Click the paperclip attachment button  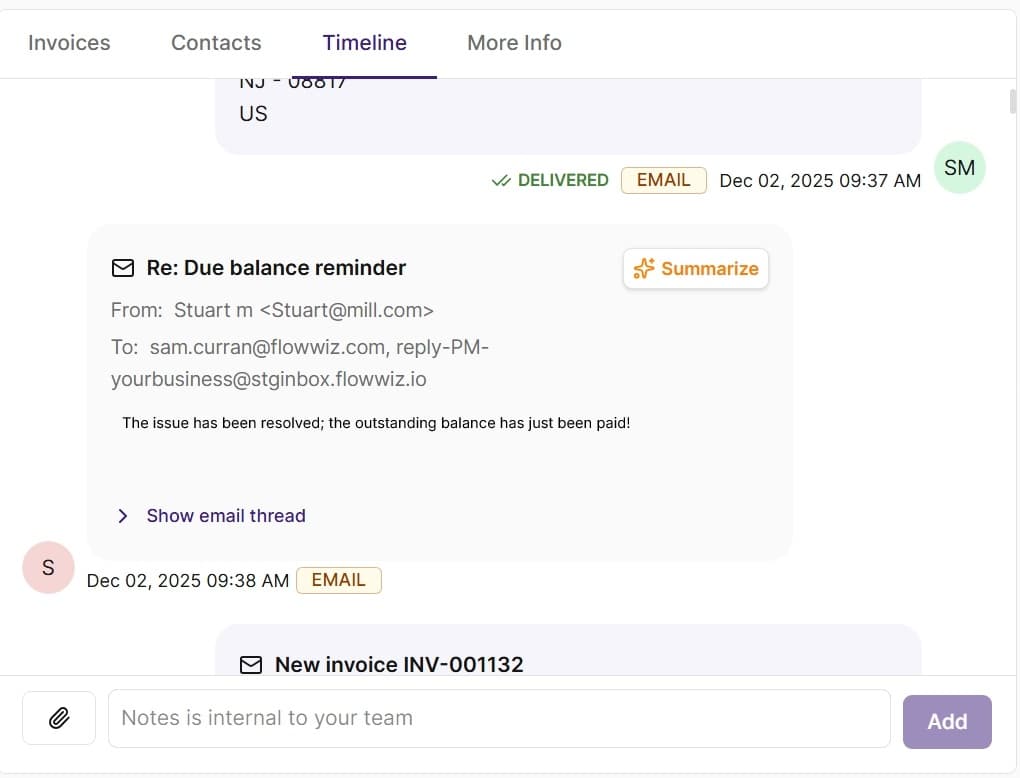tap(59, 718)
